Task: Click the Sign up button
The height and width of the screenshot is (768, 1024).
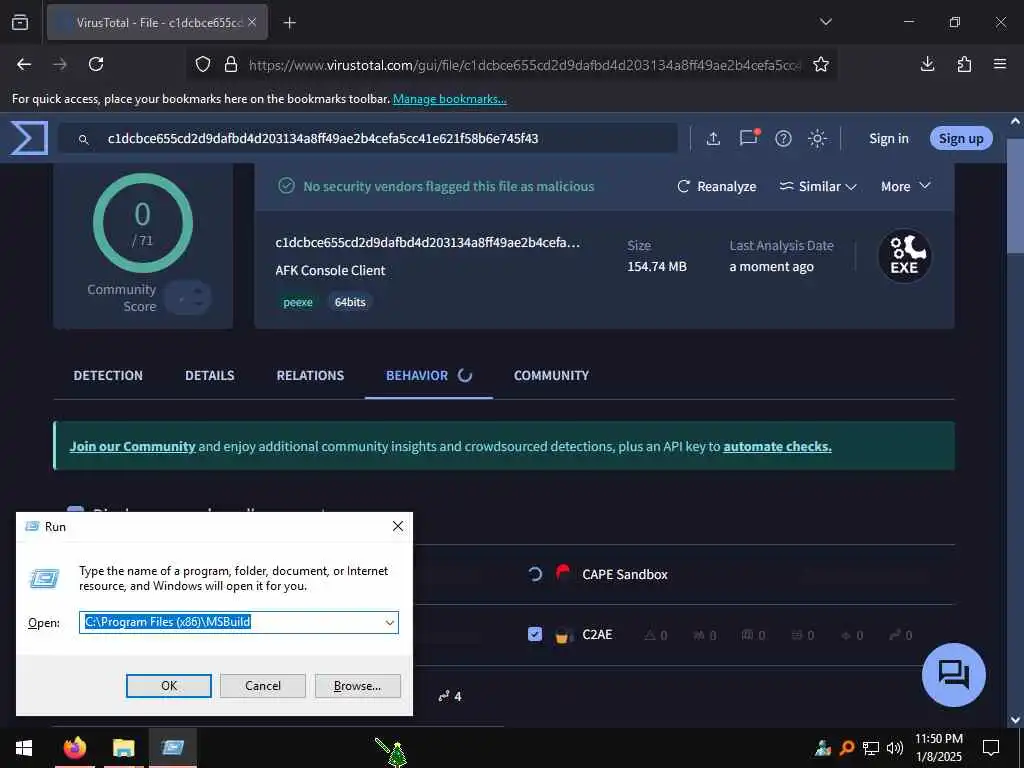Action: (961, 138)
